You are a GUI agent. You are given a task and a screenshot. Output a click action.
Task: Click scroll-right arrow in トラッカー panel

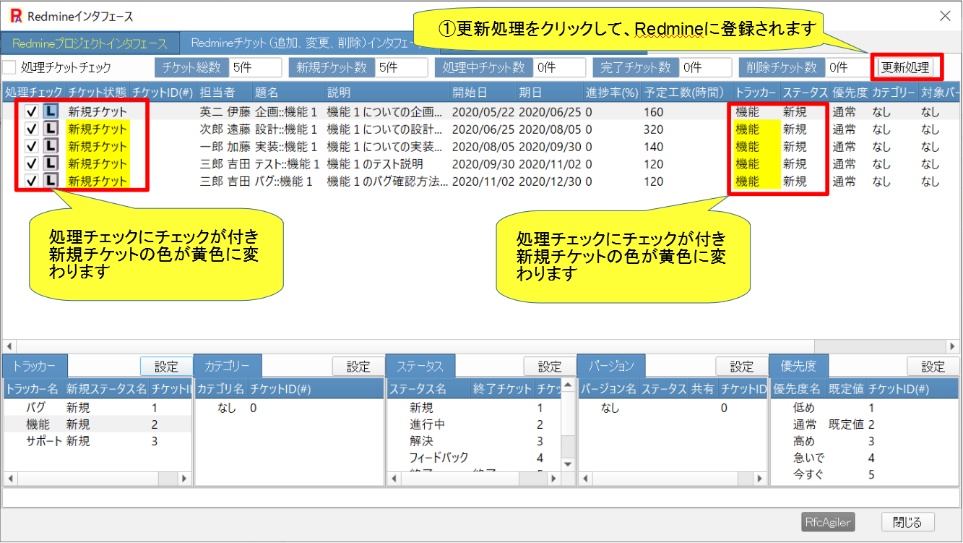coord(184,478)
